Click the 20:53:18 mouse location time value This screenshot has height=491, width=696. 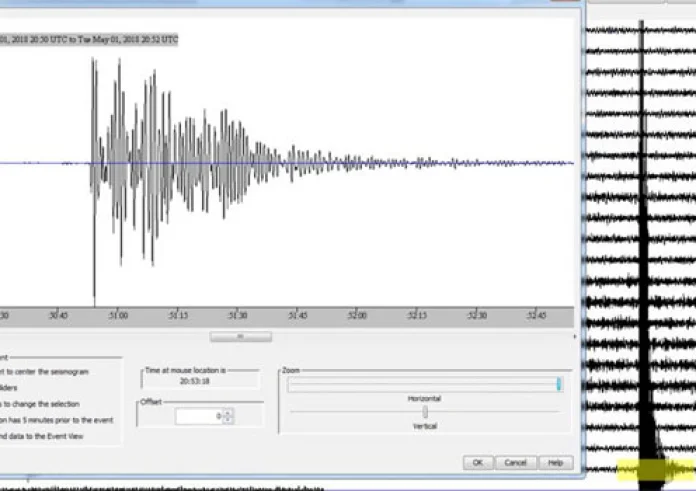click(194, 381)
